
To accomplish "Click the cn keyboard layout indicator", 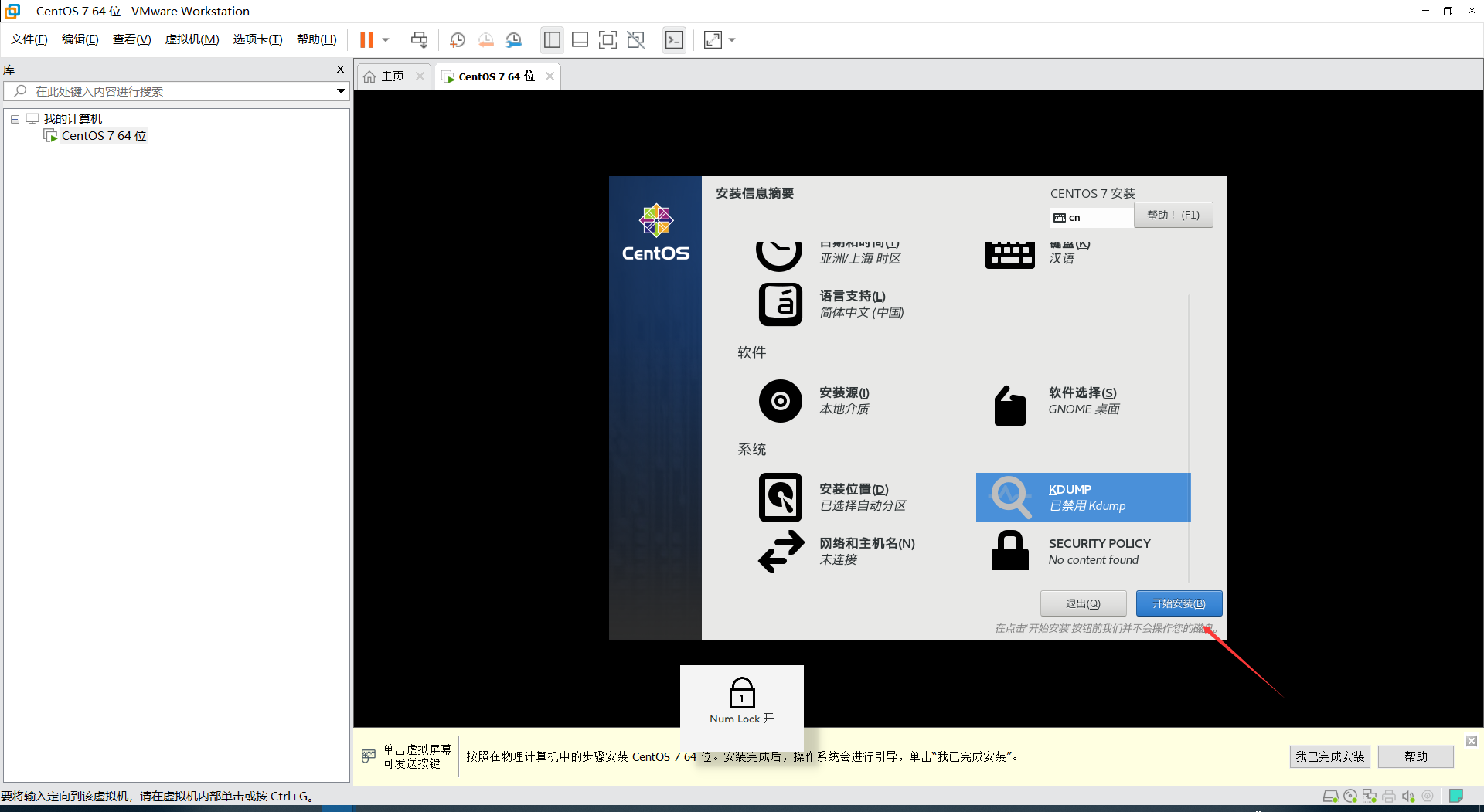I will [1091, 218].
